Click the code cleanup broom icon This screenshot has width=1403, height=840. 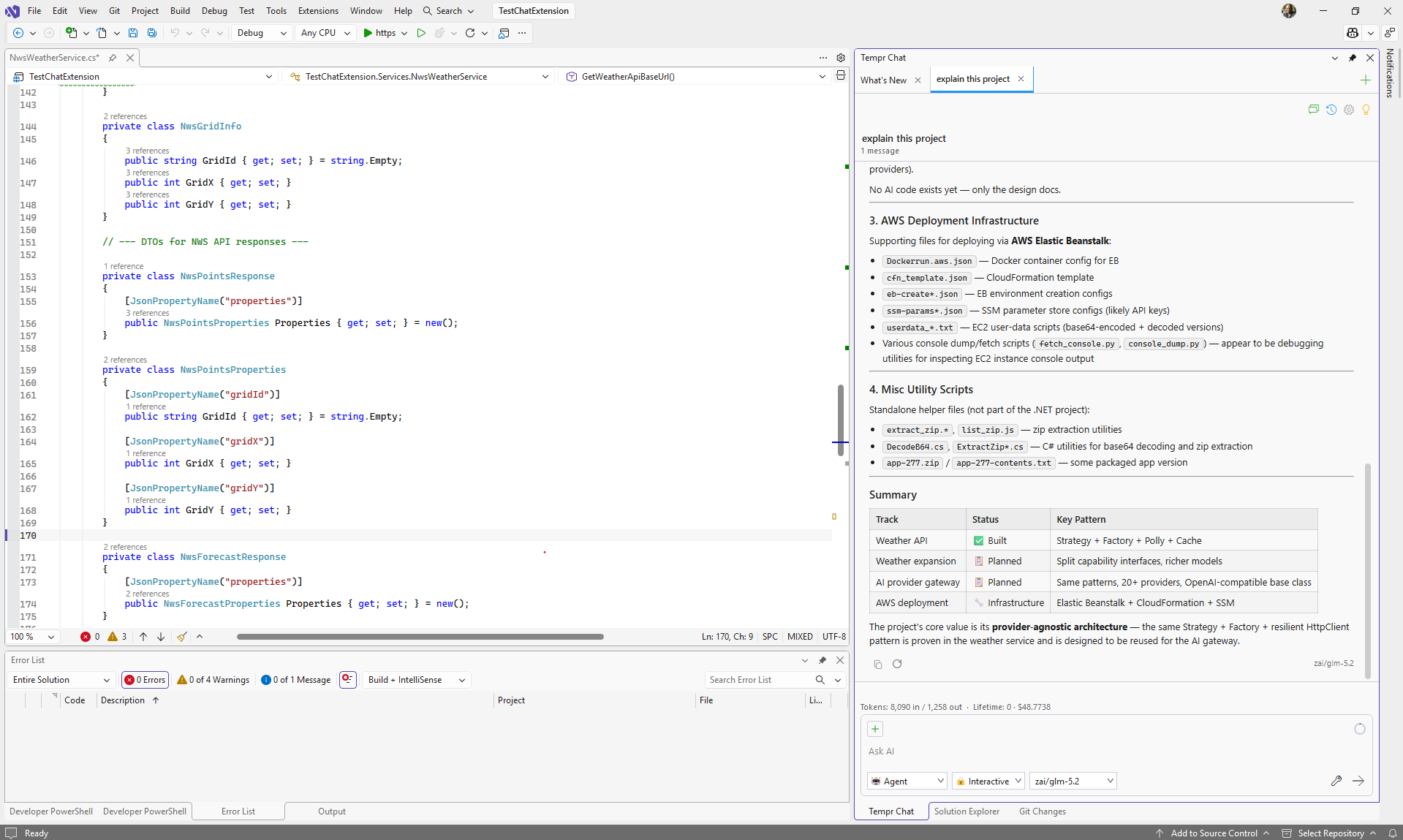pyautogui.click(x=182, y=637)
